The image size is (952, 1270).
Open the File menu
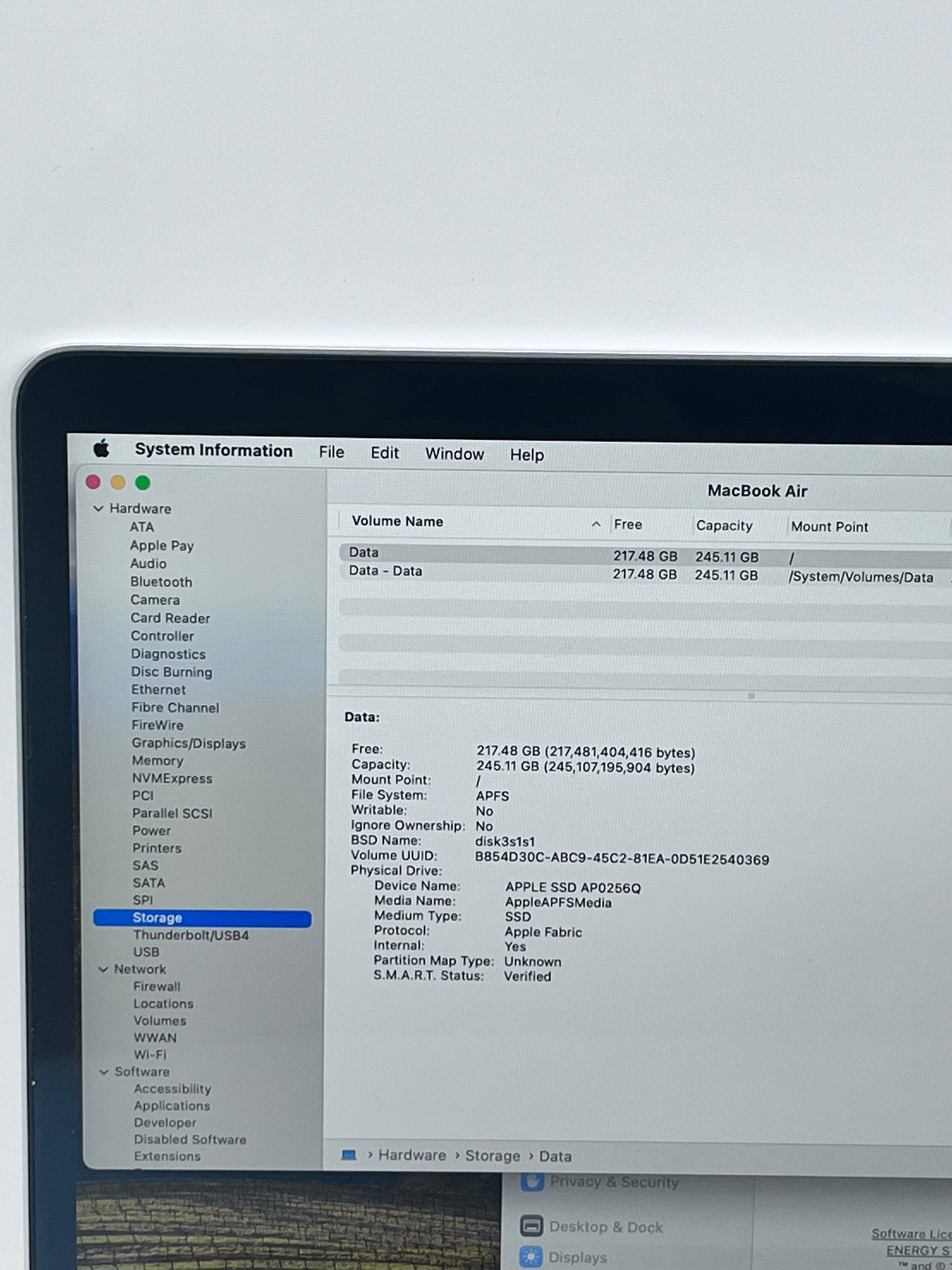pyautogui.click(x=331, y=452)
